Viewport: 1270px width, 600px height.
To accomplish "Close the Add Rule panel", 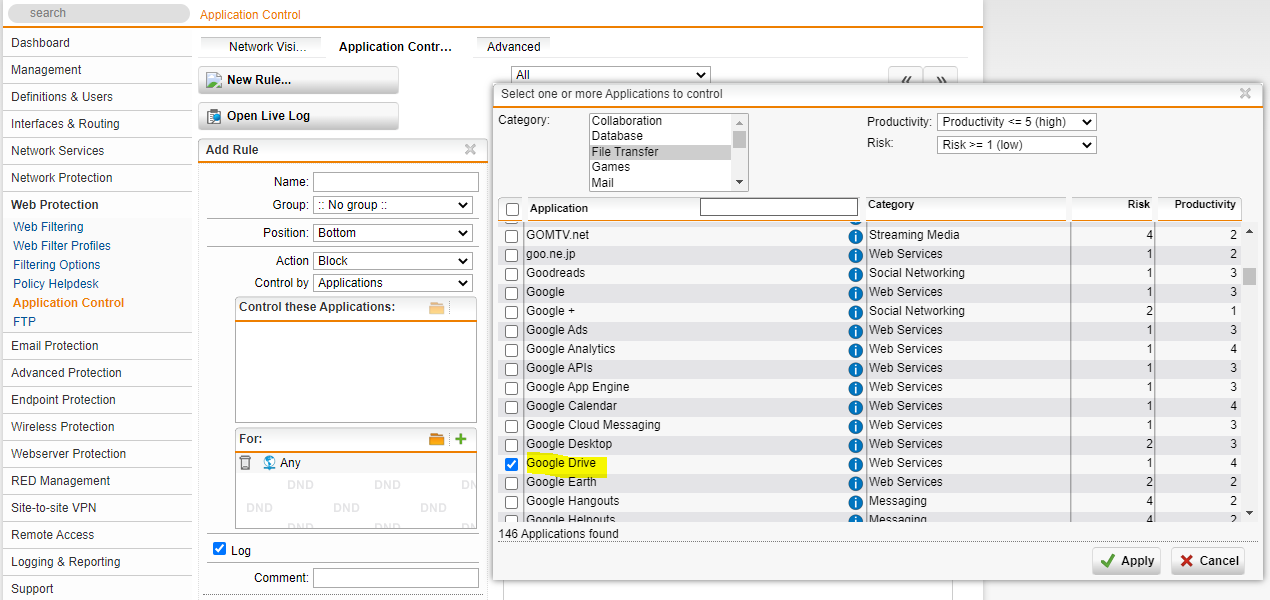I will click(x=470, y=150).
